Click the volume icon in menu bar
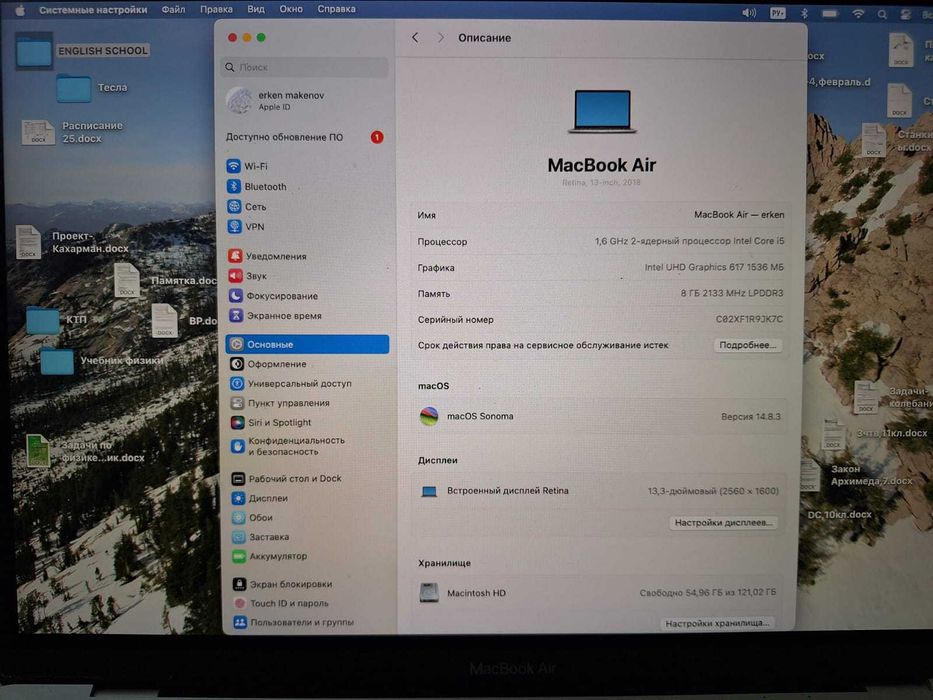 749,12
